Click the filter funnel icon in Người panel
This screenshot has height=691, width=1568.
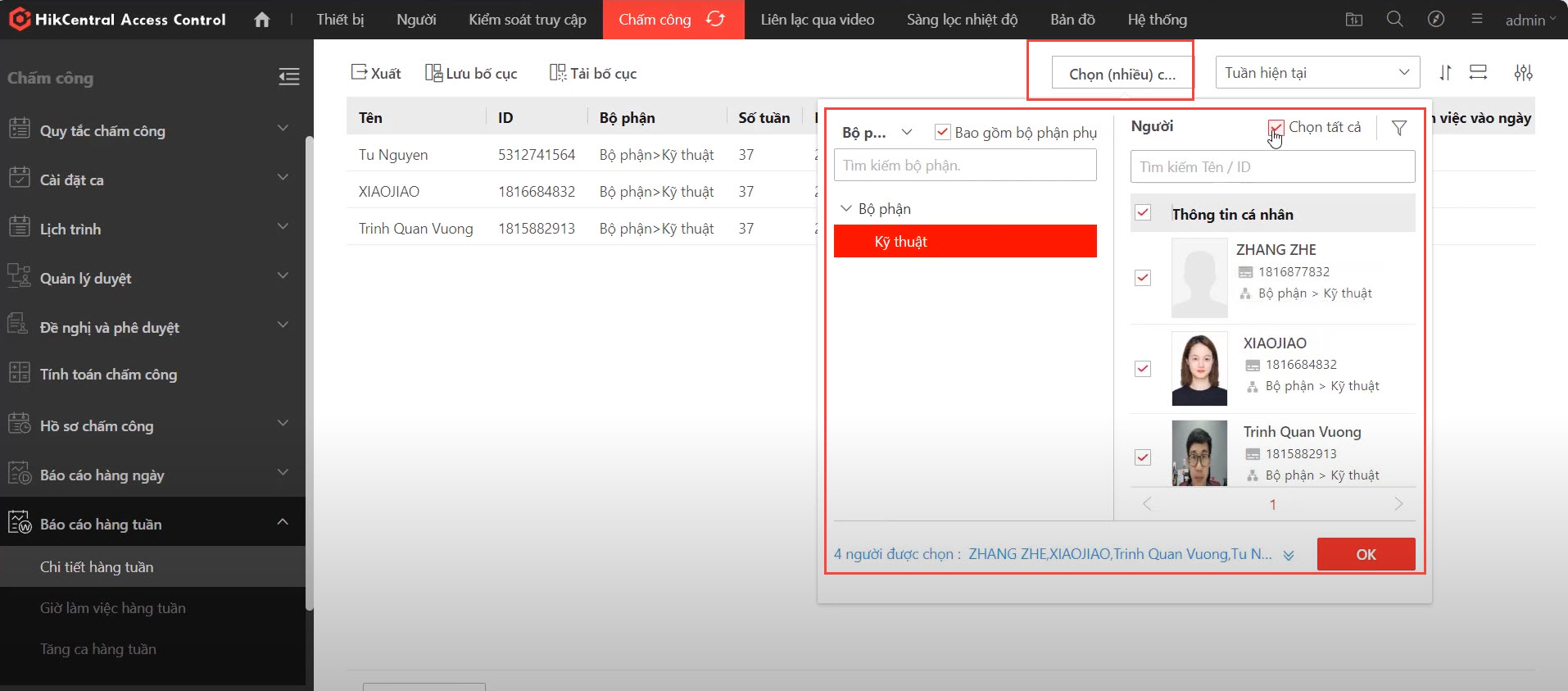1399,128
